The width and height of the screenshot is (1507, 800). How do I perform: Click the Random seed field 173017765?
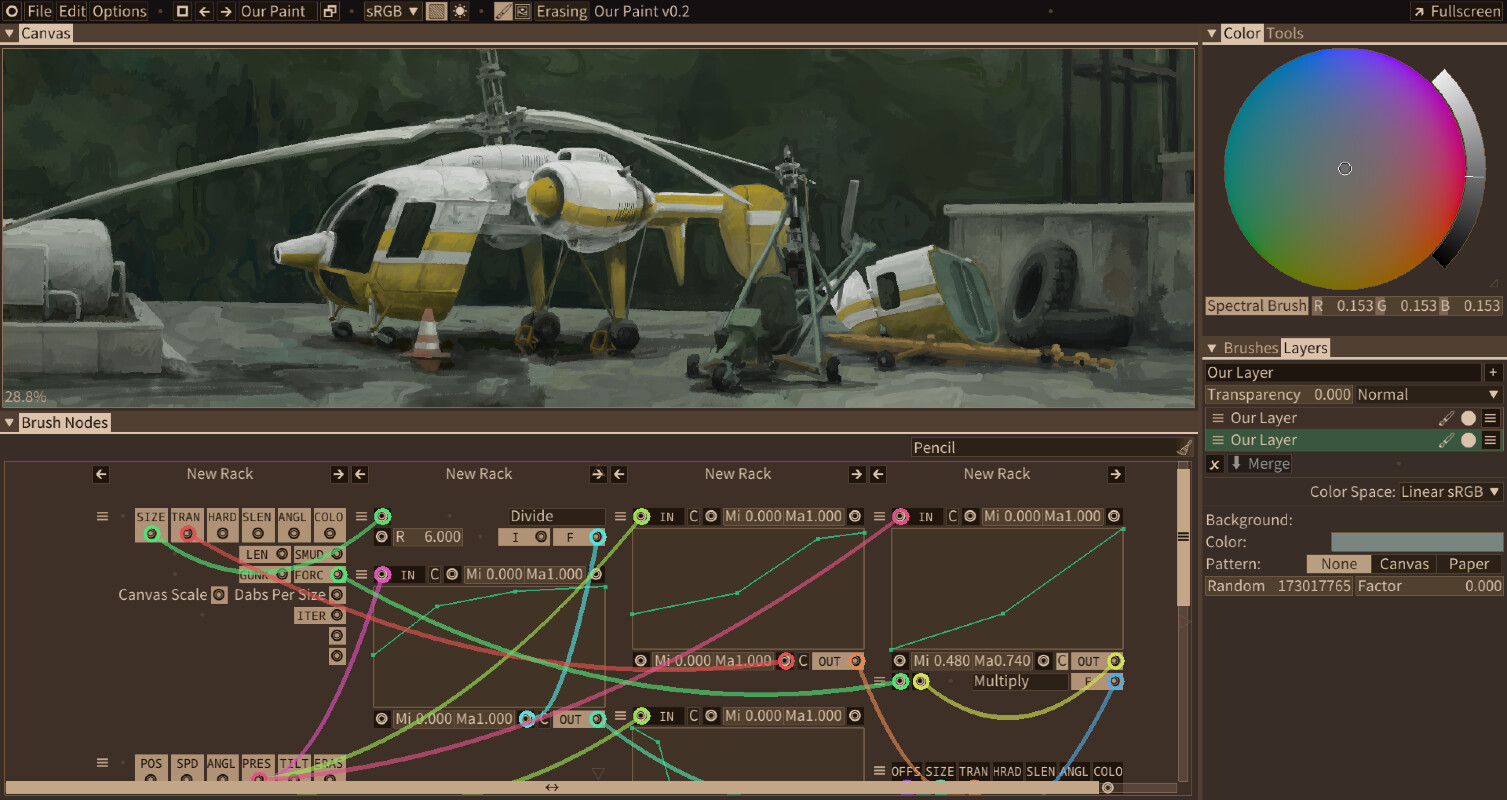[x=1279, y=586]
